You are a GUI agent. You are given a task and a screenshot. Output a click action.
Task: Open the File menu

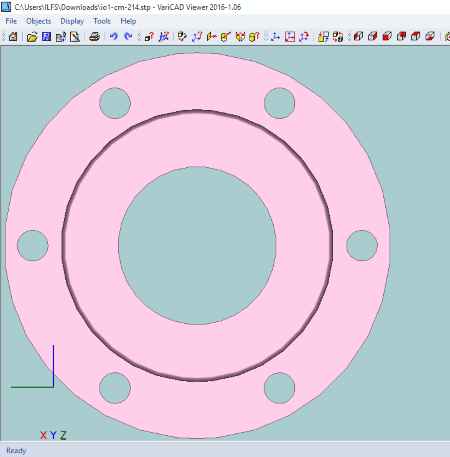[11, 21]
